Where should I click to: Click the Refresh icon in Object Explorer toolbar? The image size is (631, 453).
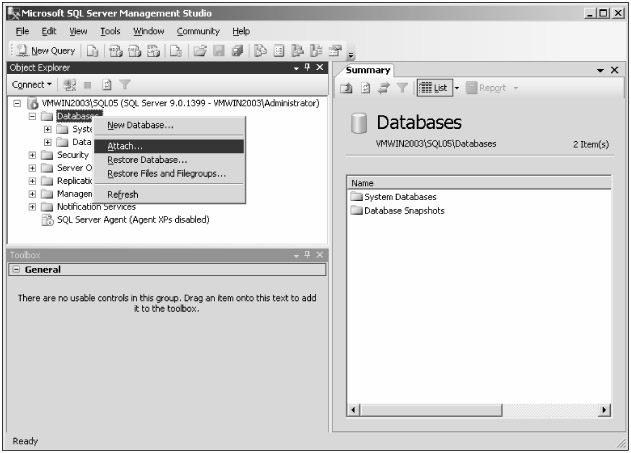point(106,85)
